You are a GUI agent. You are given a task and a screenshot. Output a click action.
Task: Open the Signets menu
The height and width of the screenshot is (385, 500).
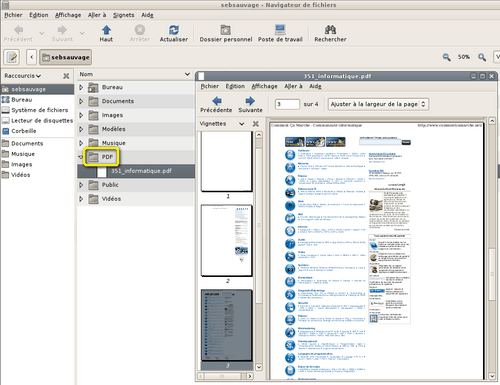pos(124,15)
